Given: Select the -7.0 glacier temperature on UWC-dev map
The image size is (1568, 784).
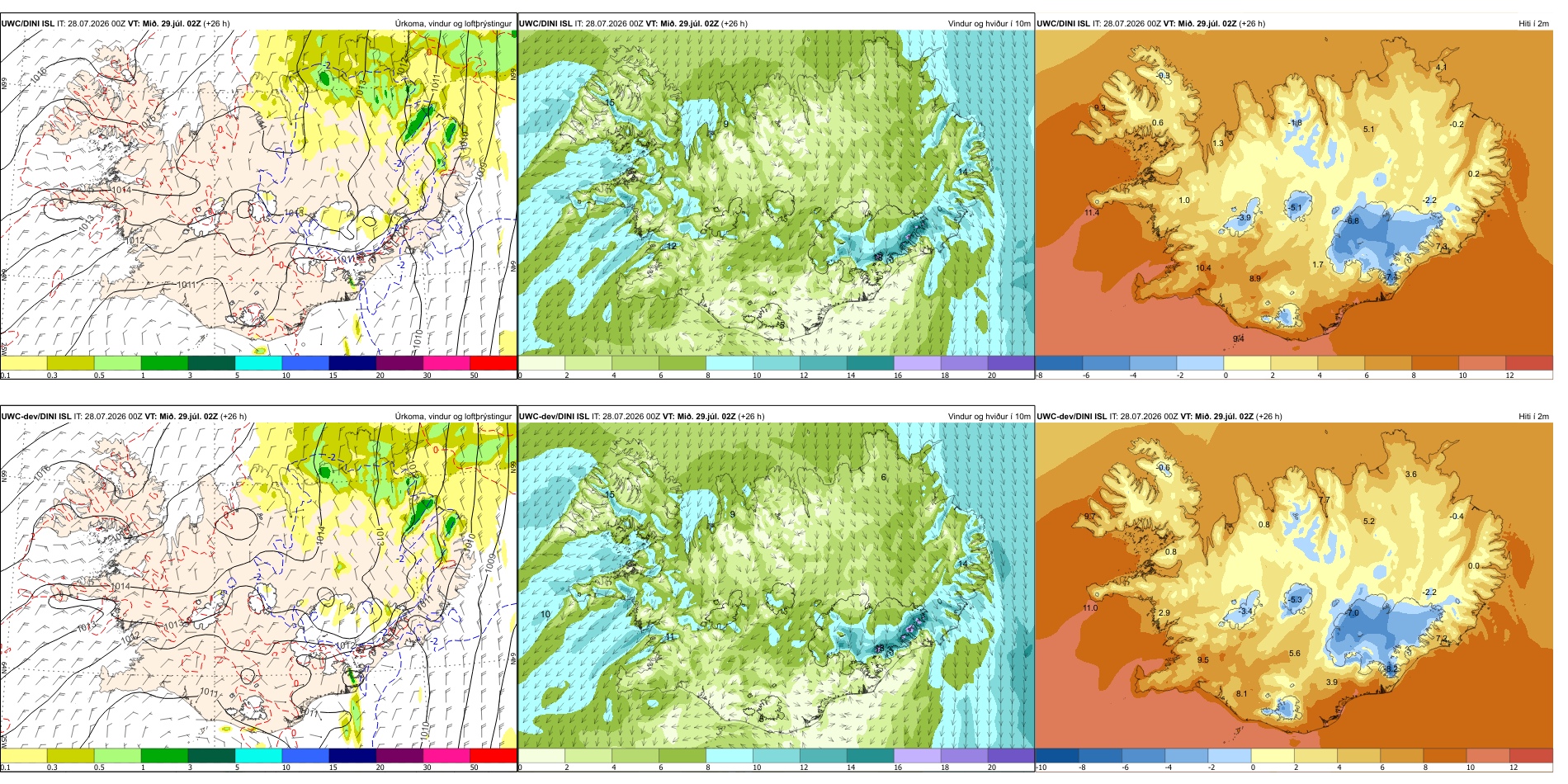Looking at the screenshot, I should pyautogui.click(x=1351, y=613).
